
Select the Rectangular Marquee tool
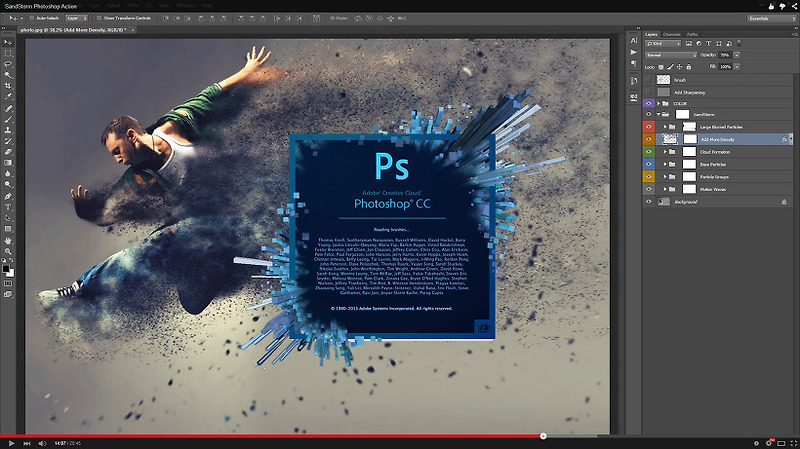point(8,53)
